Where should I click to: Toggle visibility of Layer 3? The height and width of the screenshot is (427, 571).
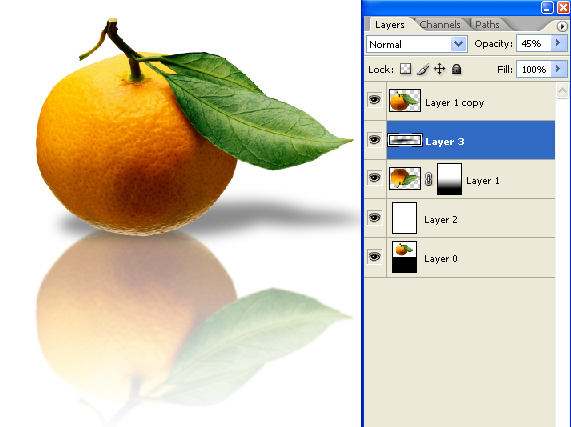374,140
